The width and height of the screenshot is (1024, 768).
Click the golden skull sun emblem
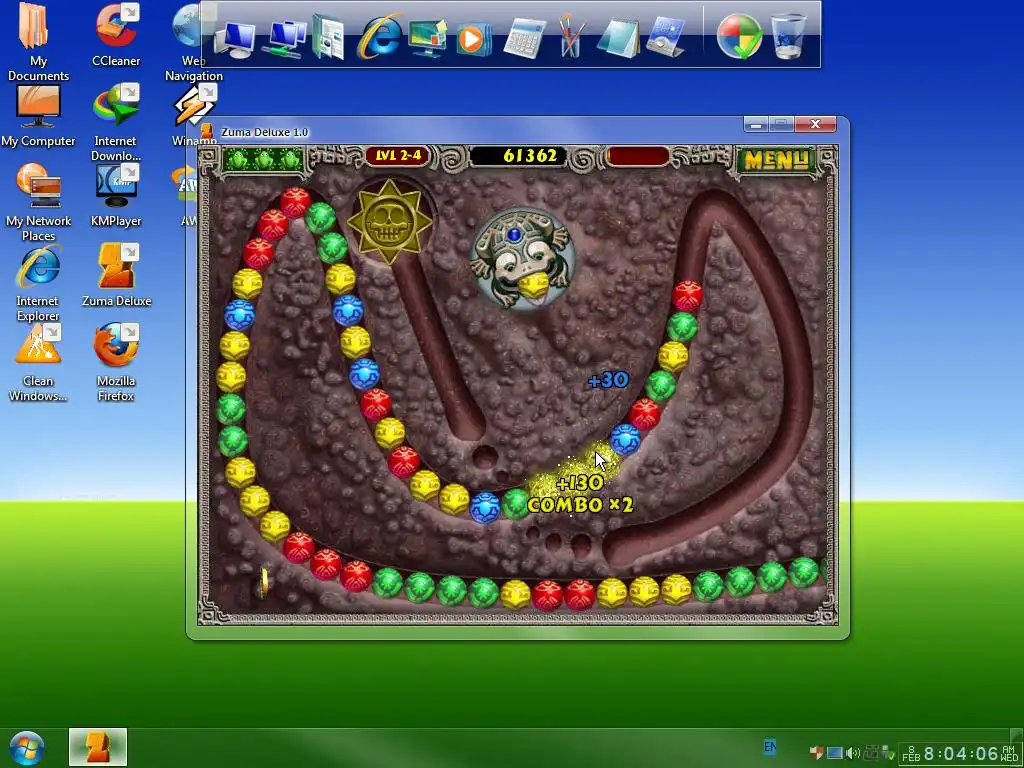point(390,222)
